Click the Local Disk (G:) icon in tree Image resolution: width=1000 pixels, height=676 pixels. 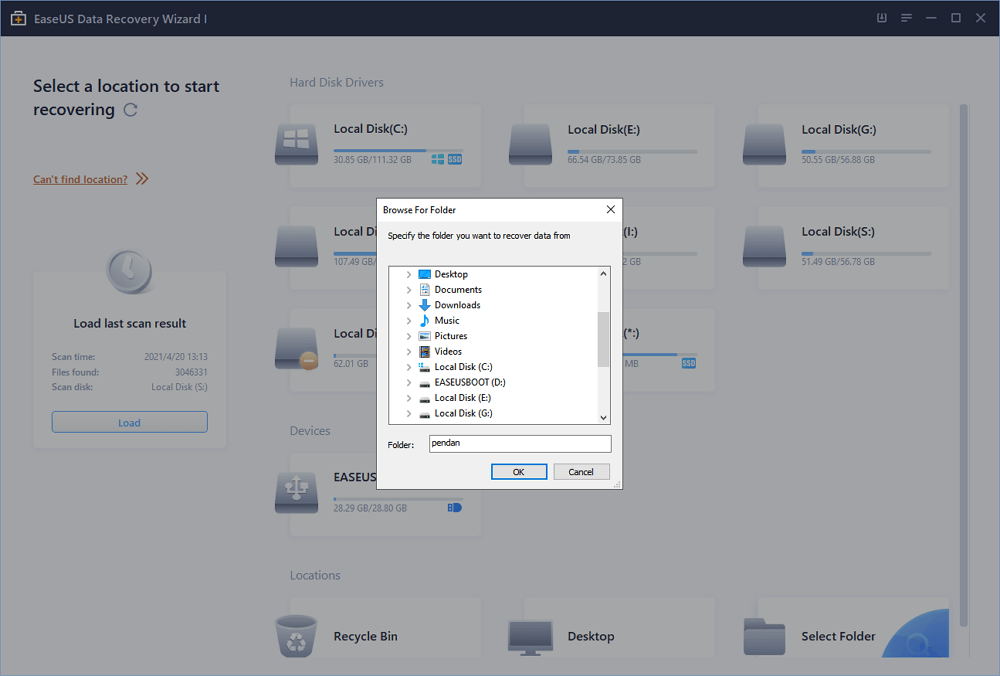coord(425,413)
